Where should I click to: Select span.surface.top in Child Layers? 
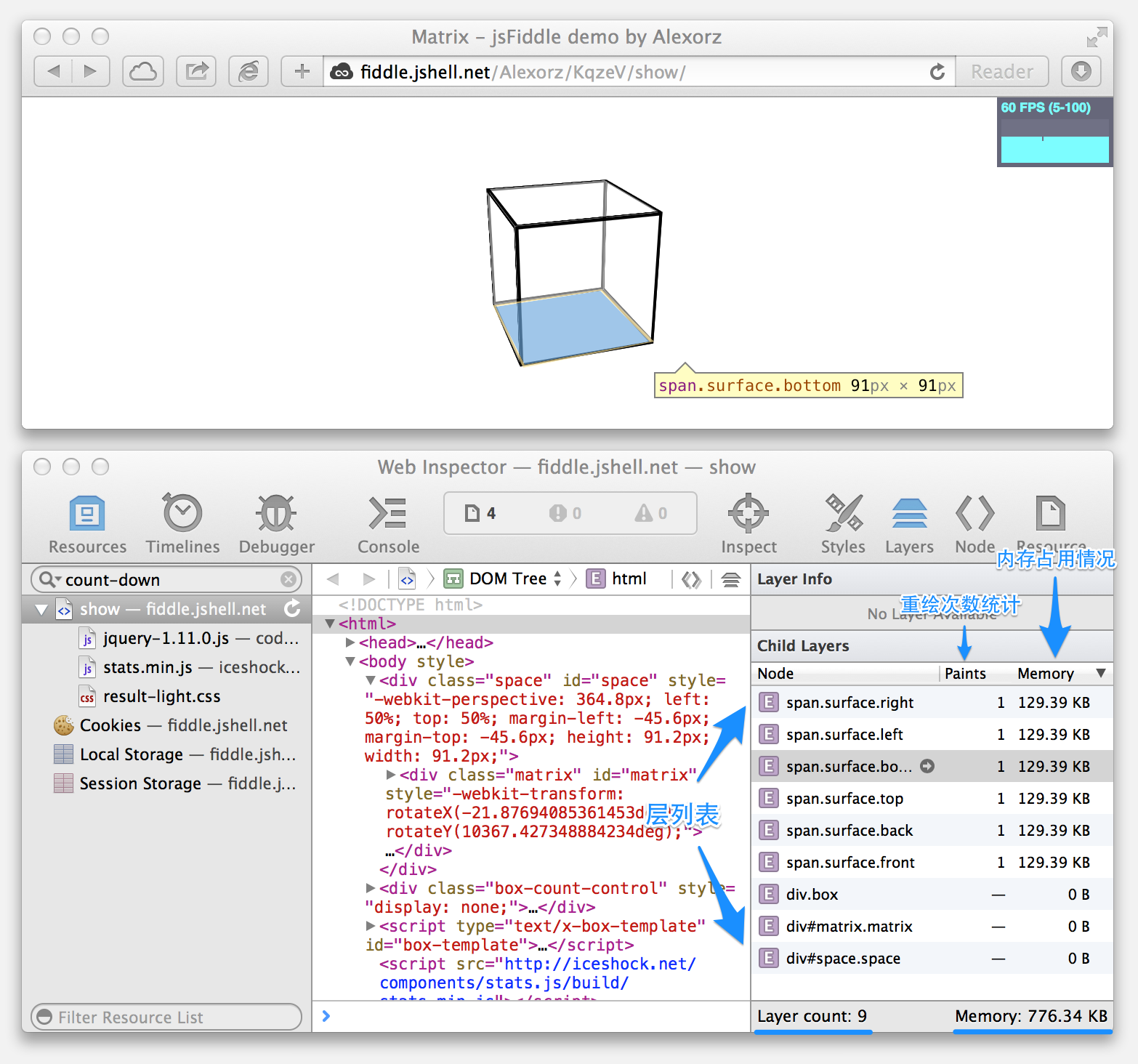pos(844,799)
